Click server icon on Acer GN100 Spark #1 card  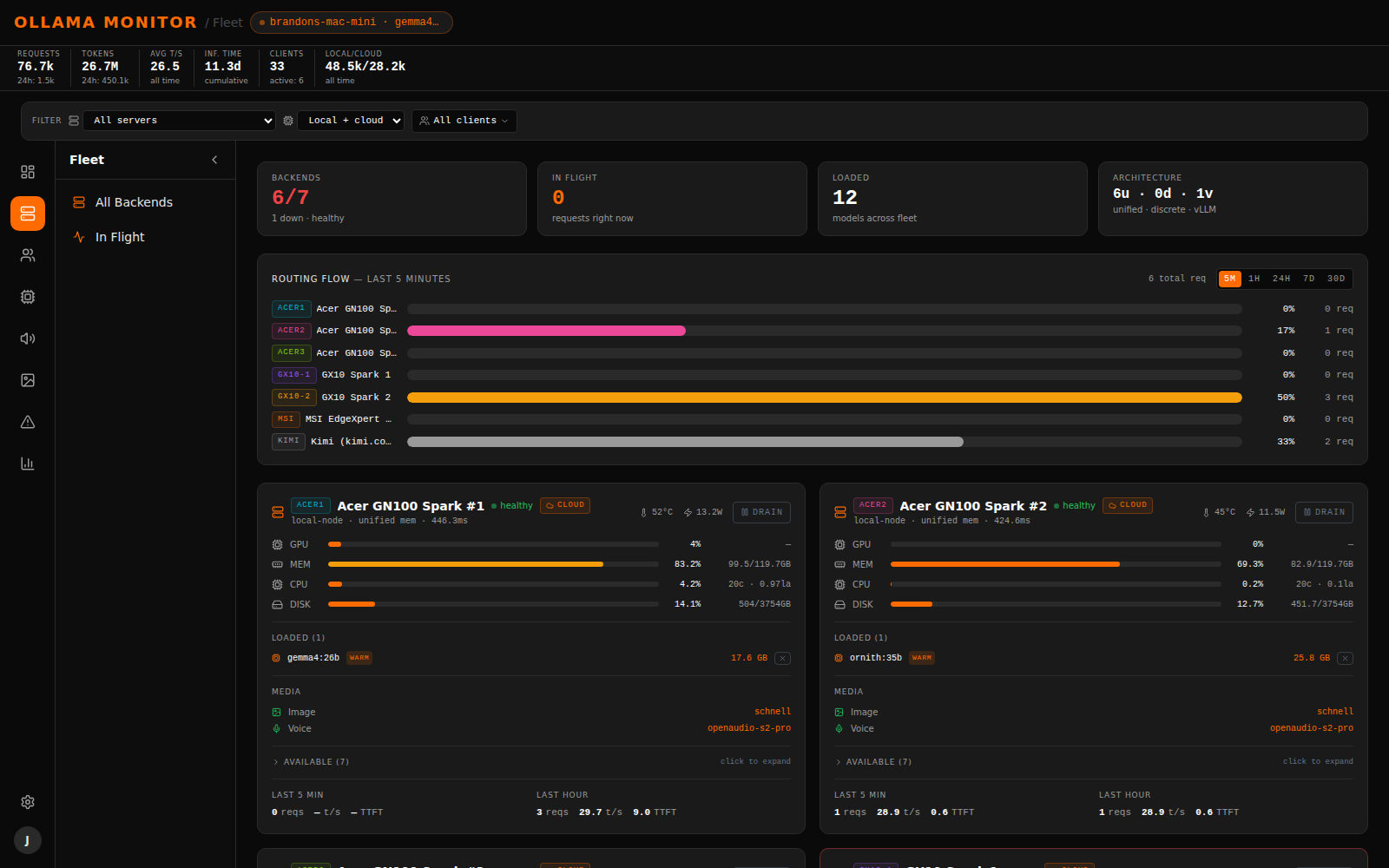click(278, 512)
